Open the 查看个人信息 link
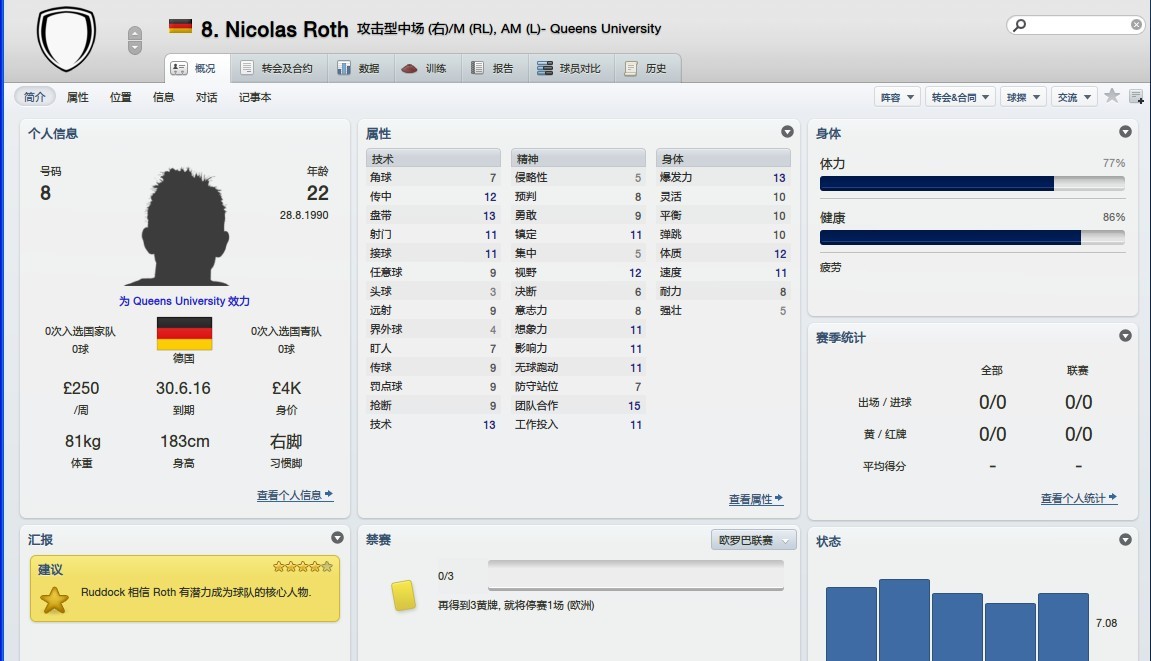 tap(295, 495)
